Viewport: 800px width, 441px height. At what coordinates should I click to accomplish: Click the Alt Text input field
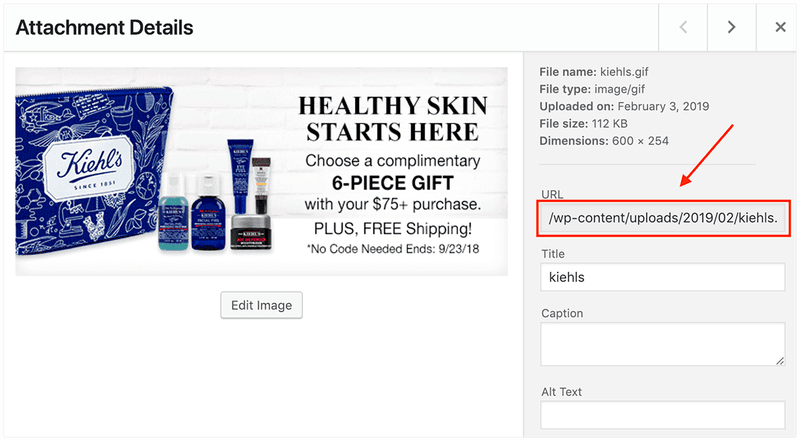(x=663, y=414)
